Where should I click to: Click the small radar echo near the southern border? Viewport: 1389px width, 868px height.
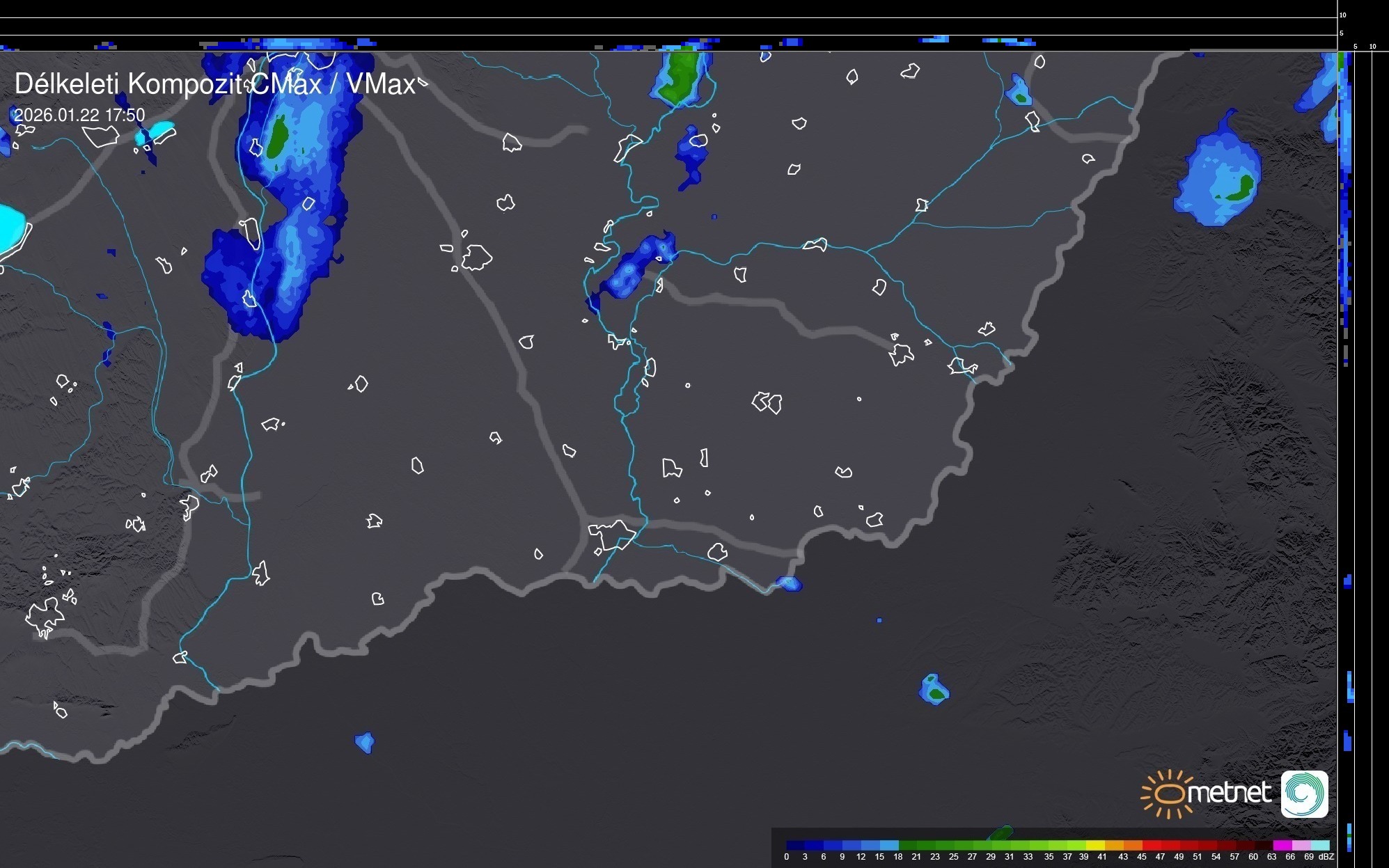pos(789,583)
